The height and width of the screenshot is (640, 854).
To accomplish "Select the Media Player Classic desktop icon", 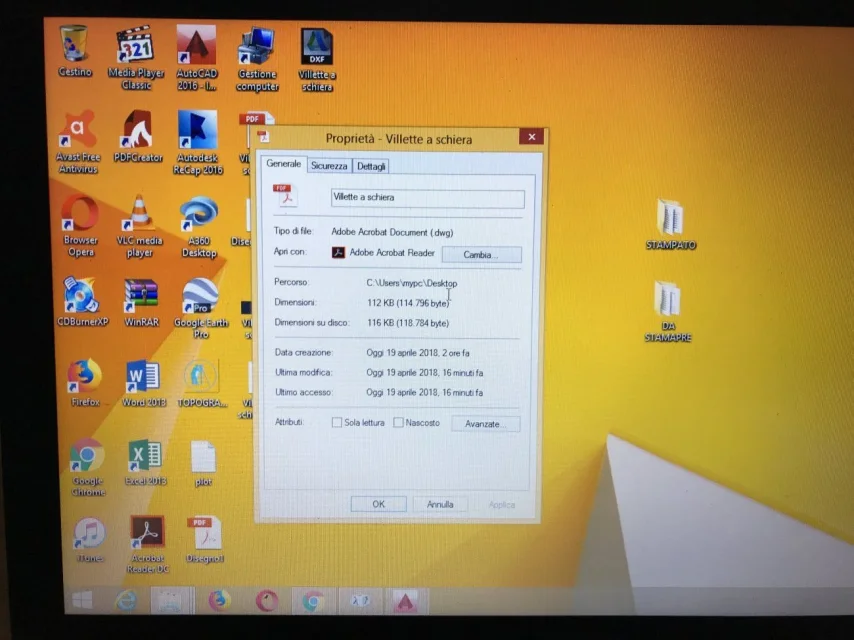I will pos(136,58).
